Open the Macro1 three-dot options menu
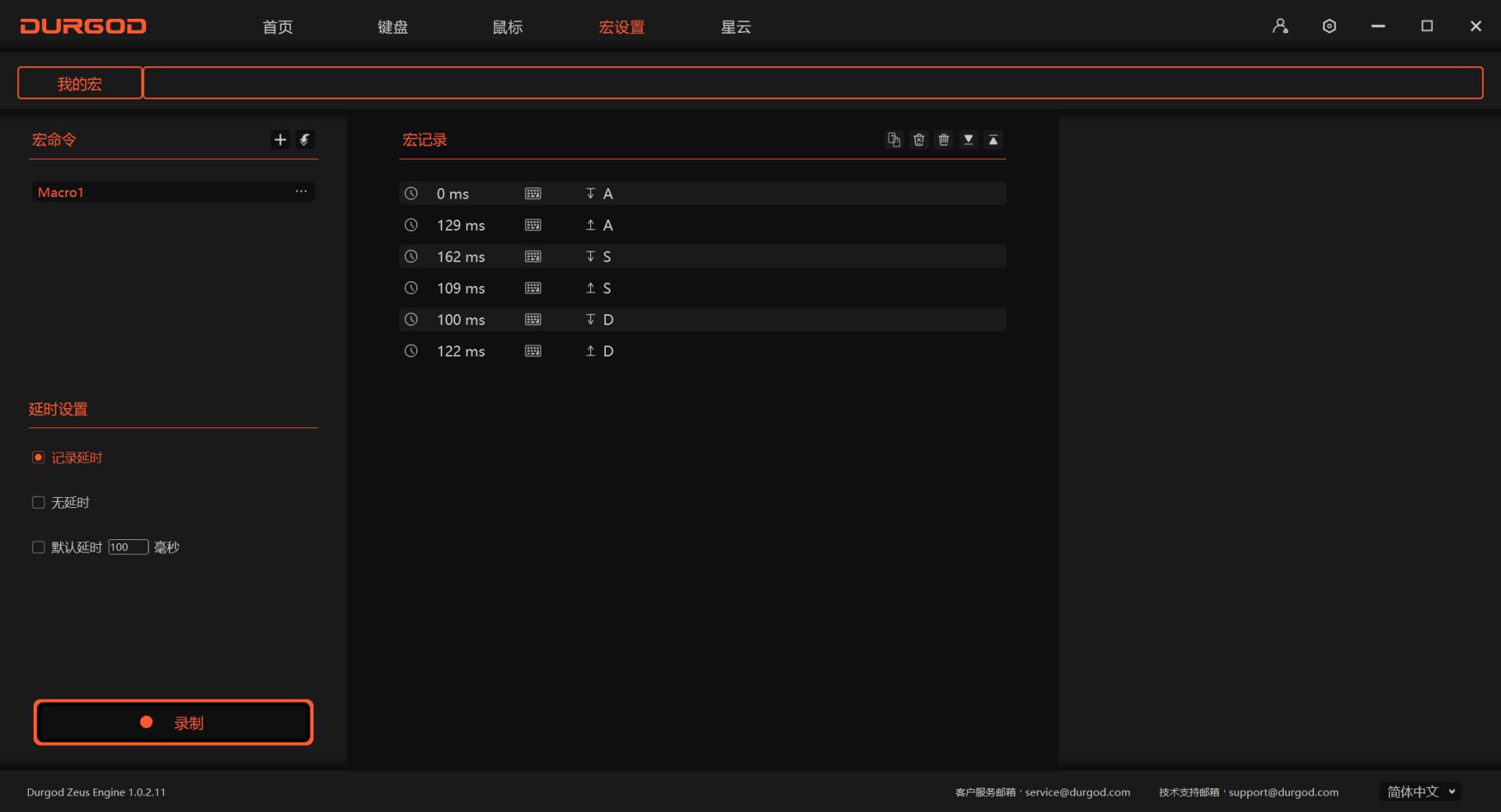 [x=301, y=192]
